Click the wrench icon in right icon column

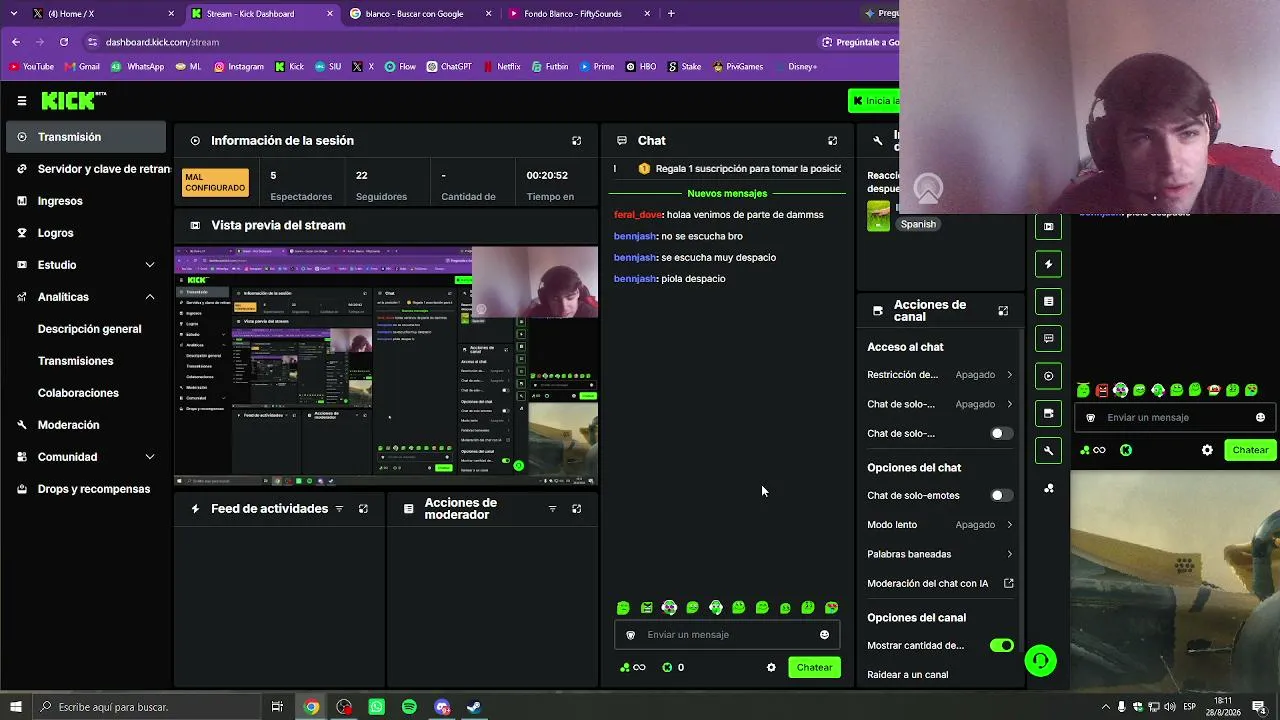pyautogui.click(x=1048, y=450)
